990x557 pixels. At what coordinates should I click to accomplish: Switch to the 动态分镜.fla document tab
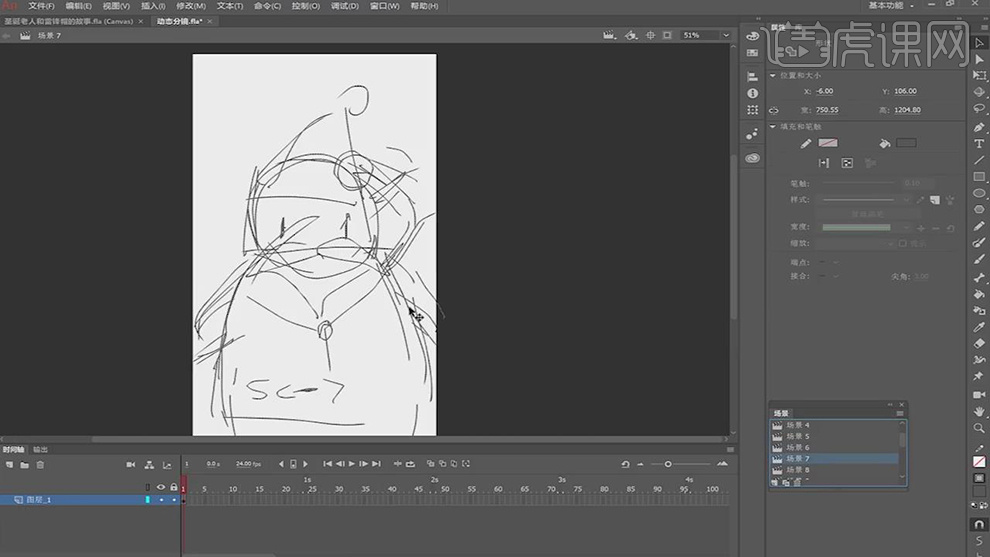179,21
